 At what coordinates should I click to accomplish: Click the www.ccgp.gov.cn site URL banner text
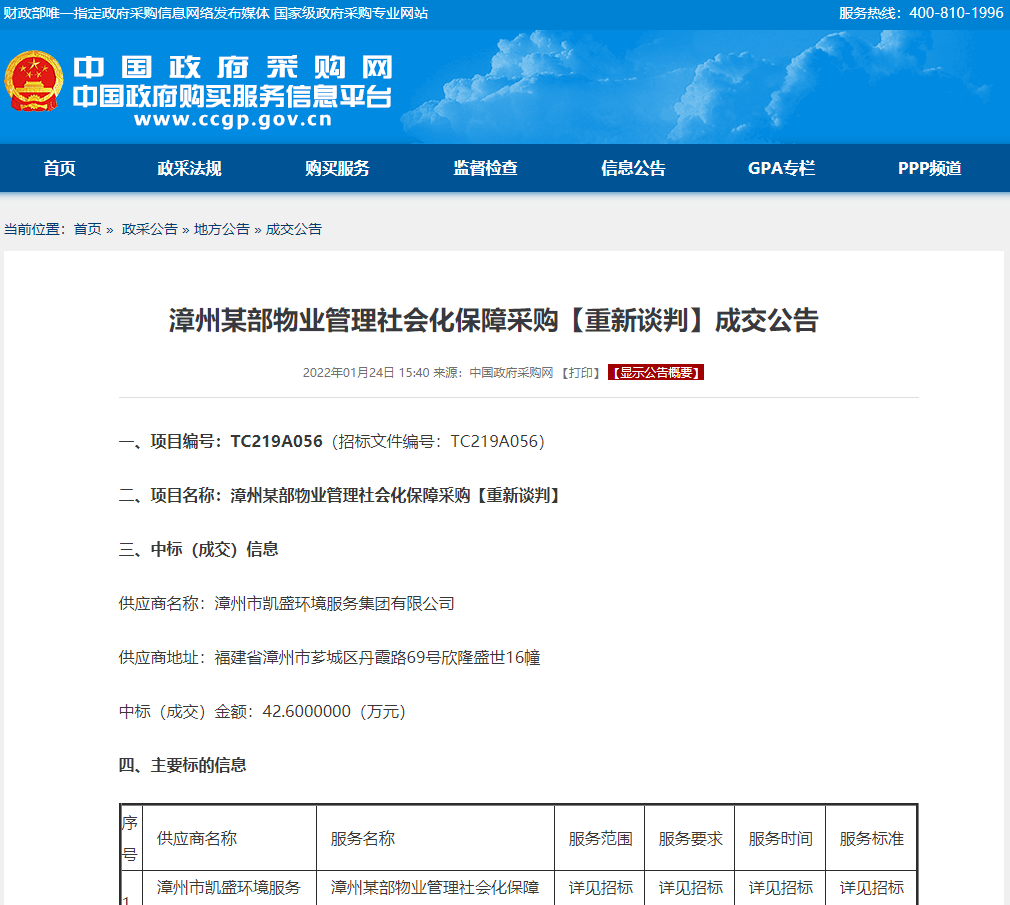tap(233, 120)
